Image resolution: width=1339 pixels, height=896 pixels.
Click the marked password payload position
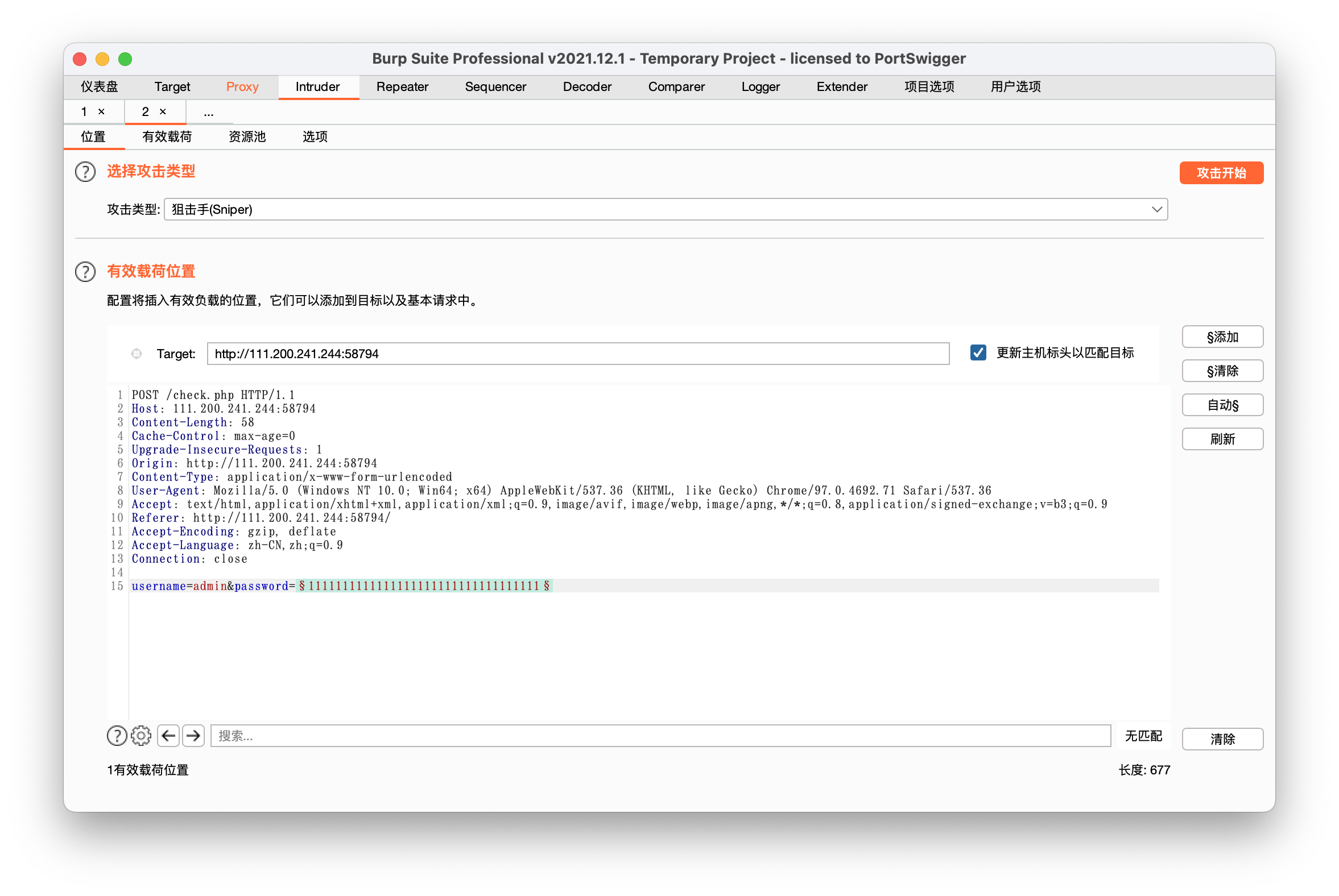click(424, 587)
